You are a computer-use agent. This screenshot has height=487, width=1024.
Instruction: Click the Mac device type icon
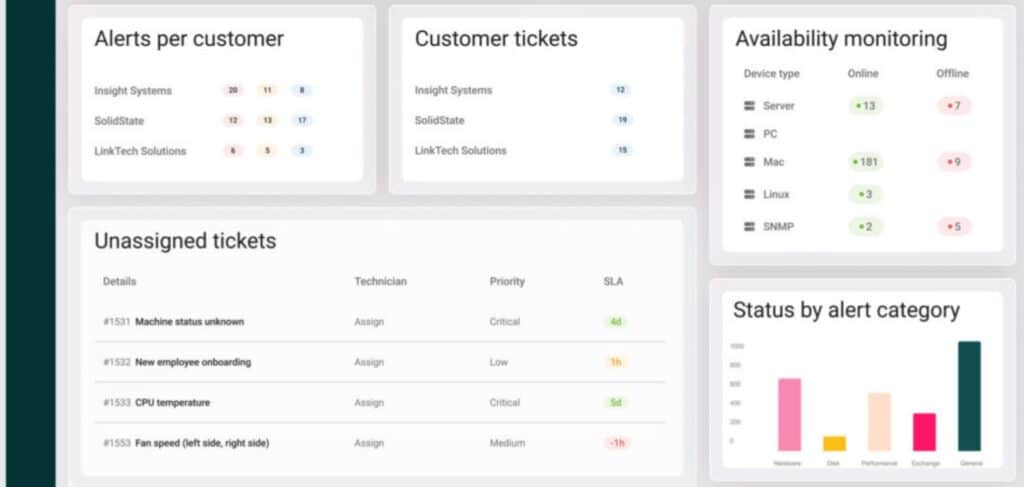point(750,162)
